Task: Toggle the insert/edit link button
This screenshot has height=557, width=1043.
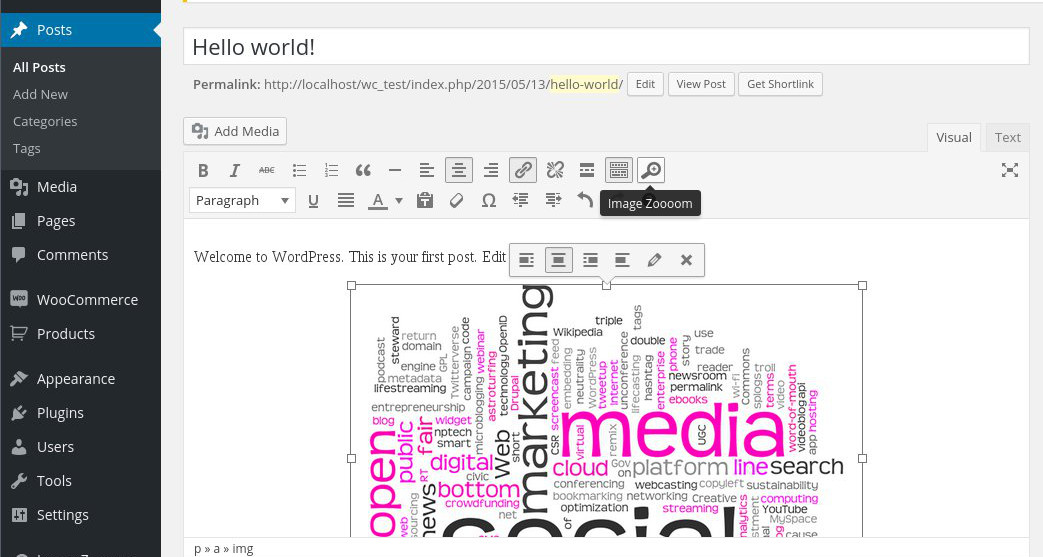Action: click(523, 170)
